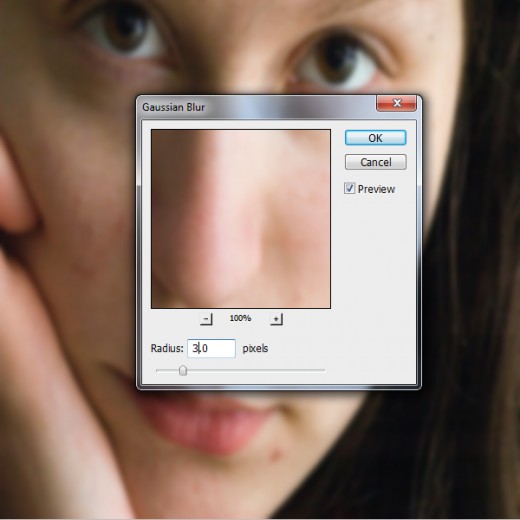The height and width of the screenshot is (520, 520).
Task: Toggle the Preview checkbox
Action: (x=349, y=188)
